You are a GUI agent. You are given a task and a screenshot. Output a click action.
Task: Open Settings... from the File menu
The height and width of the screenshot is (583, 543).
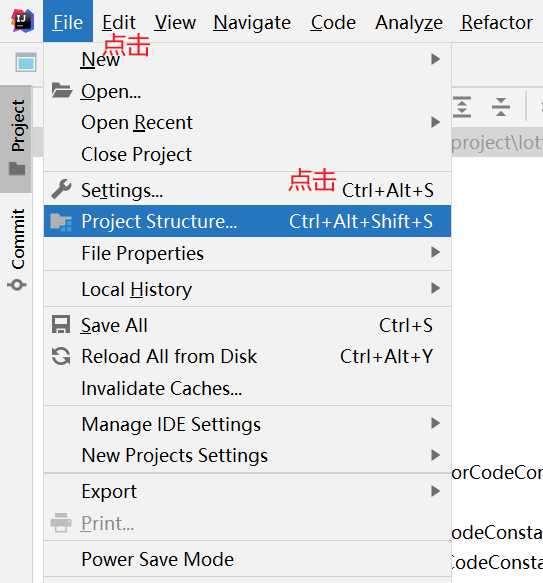tap(247, 190)
